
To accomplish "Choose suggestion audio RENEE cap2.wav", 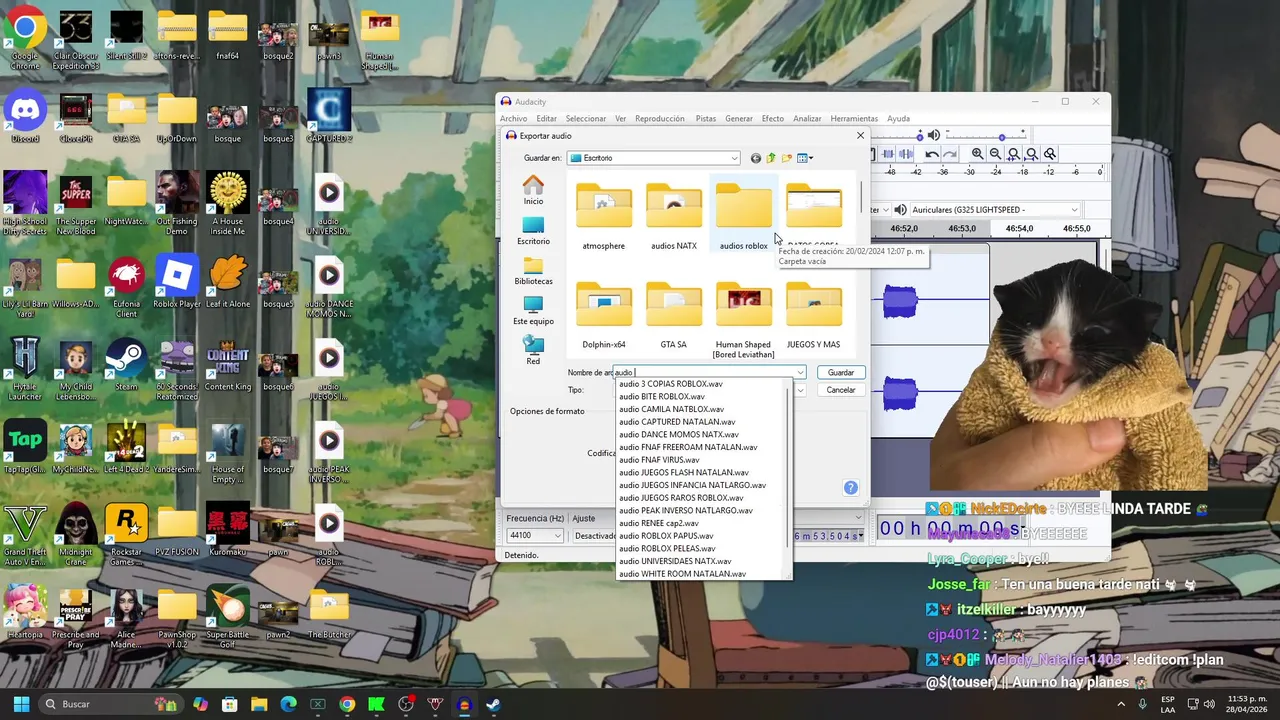I will point(659,523).
